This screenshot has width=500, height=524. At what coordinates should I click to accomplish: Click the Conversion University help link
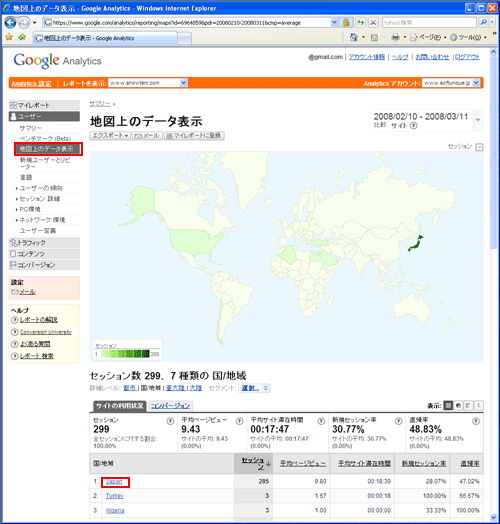(x=46, y=332)
